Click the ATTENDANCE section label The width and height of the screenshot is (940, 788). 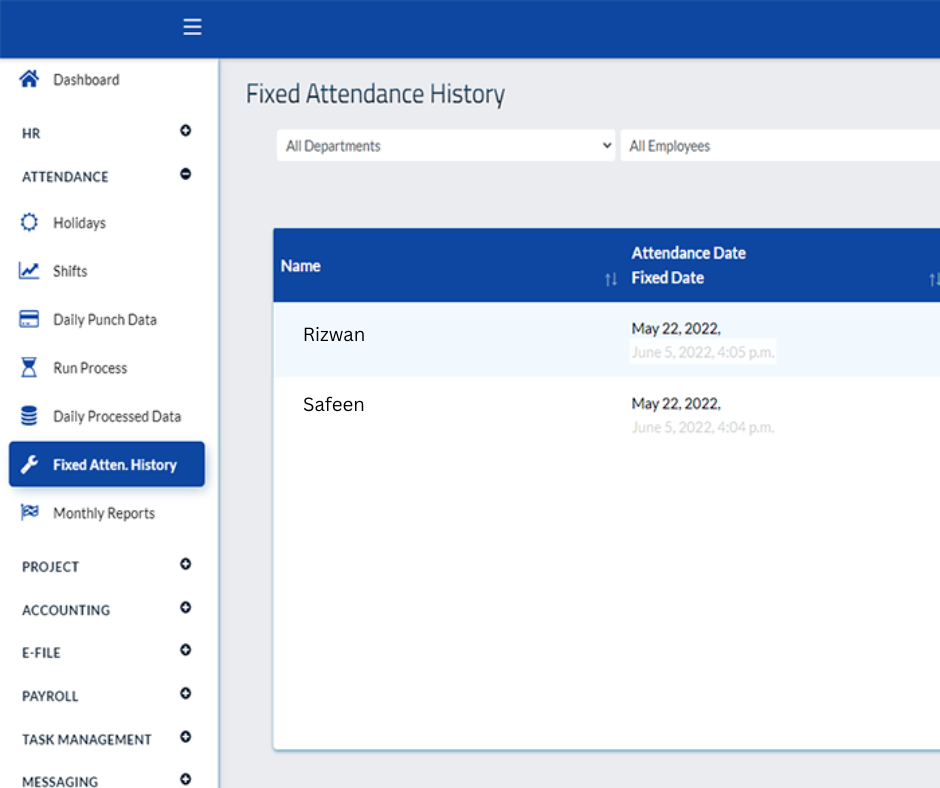[x=65, y=177]
